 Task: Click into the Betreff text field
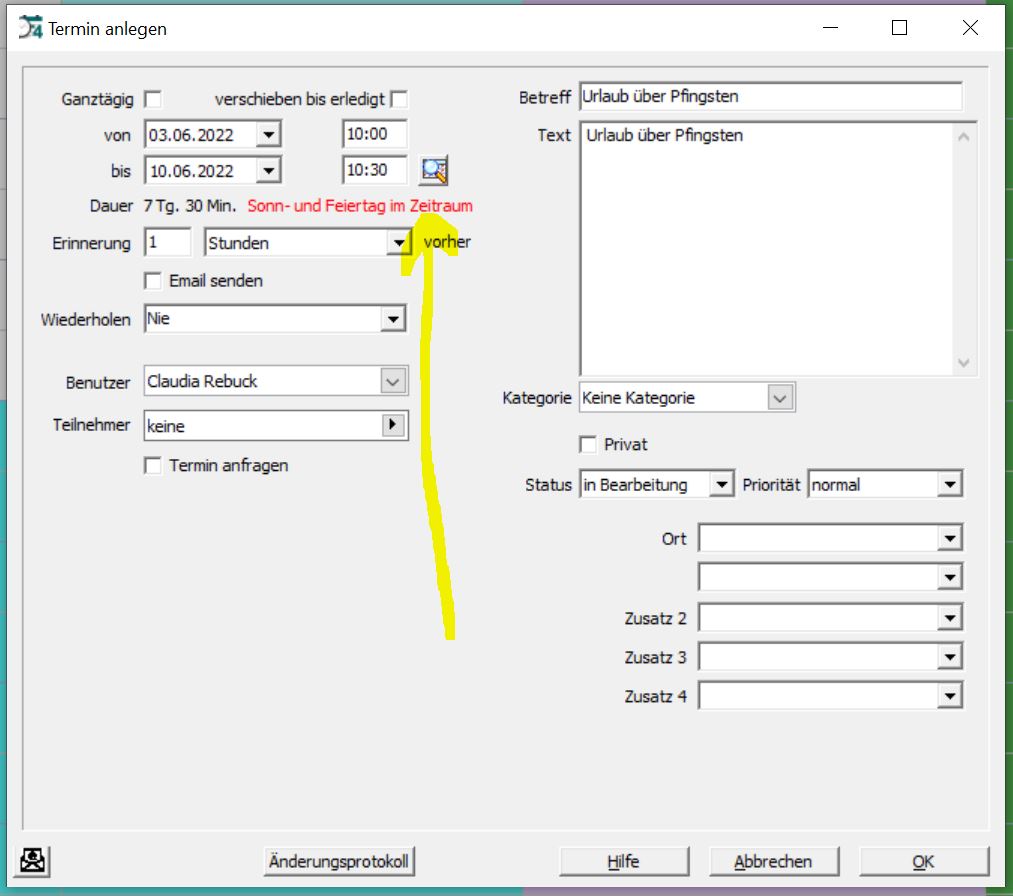770,97
